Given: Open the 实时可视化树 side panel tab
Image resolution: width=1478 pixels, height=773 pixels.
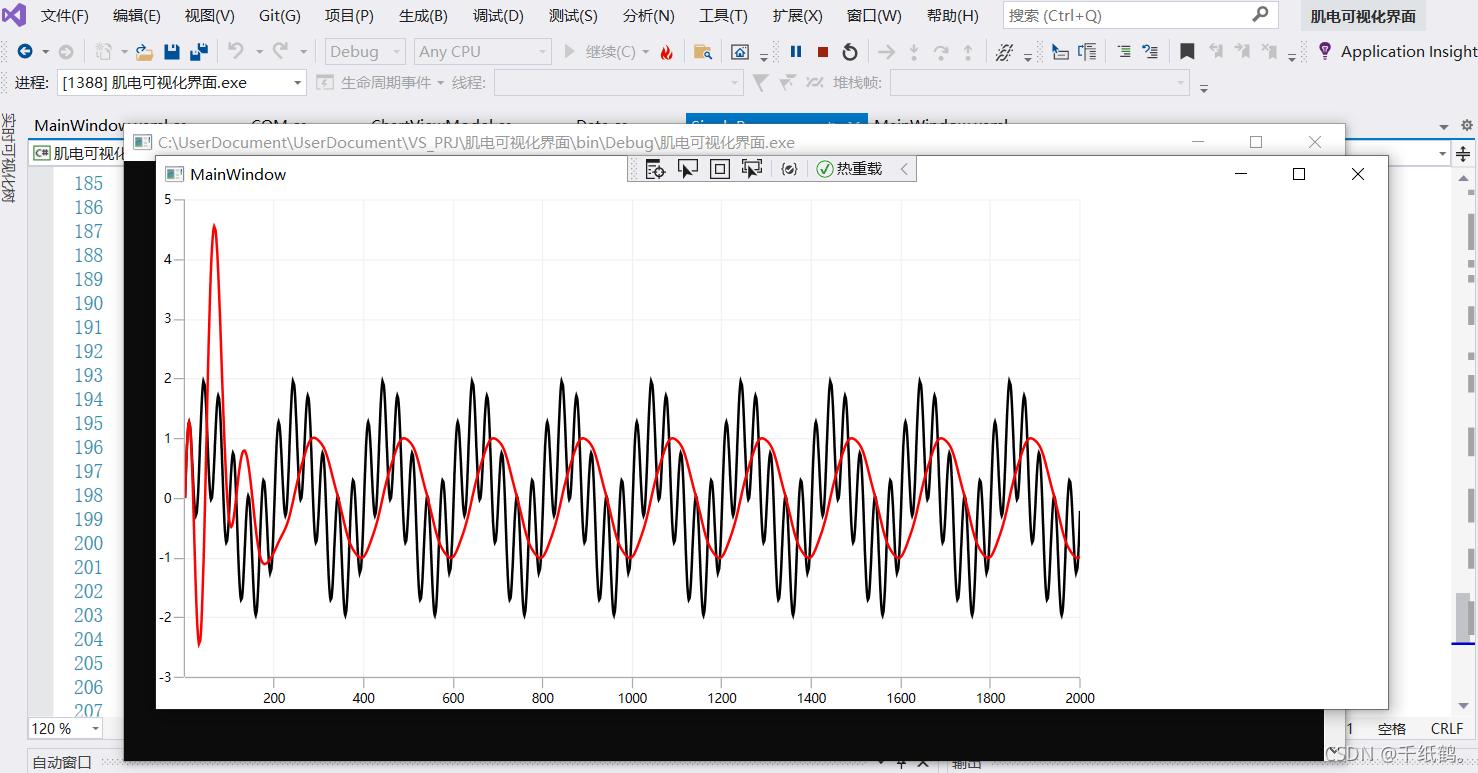Looking at the screenshot, I should coord(8,157).
